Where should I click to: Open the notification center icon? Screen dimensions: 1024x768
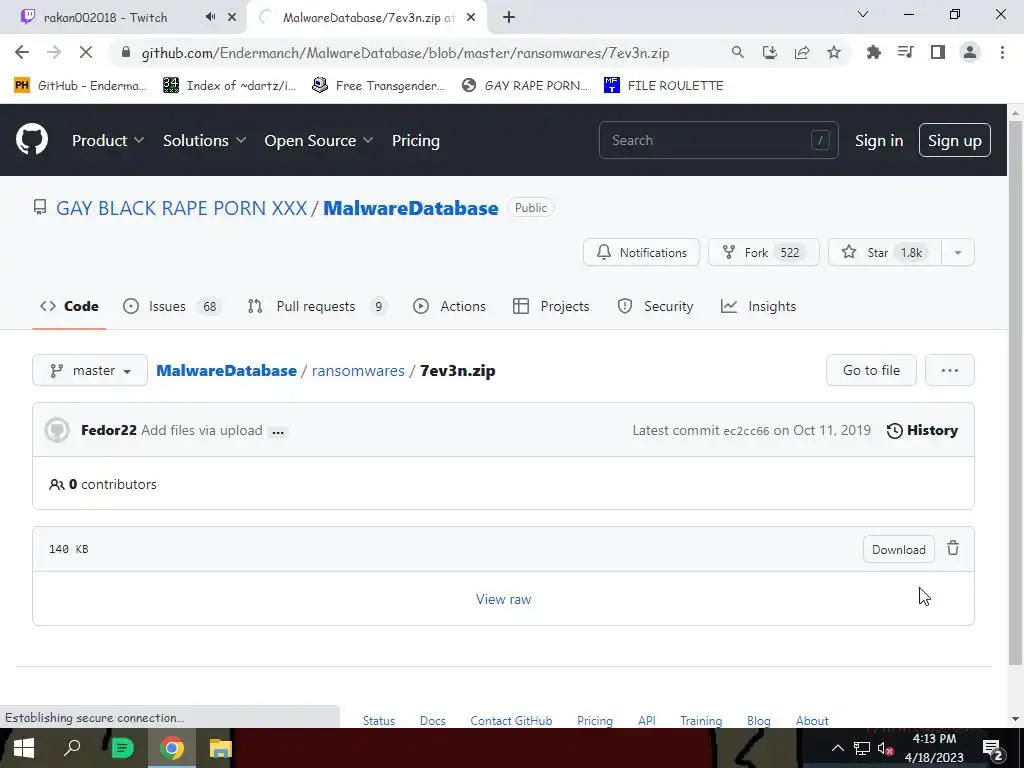point(993,748)
